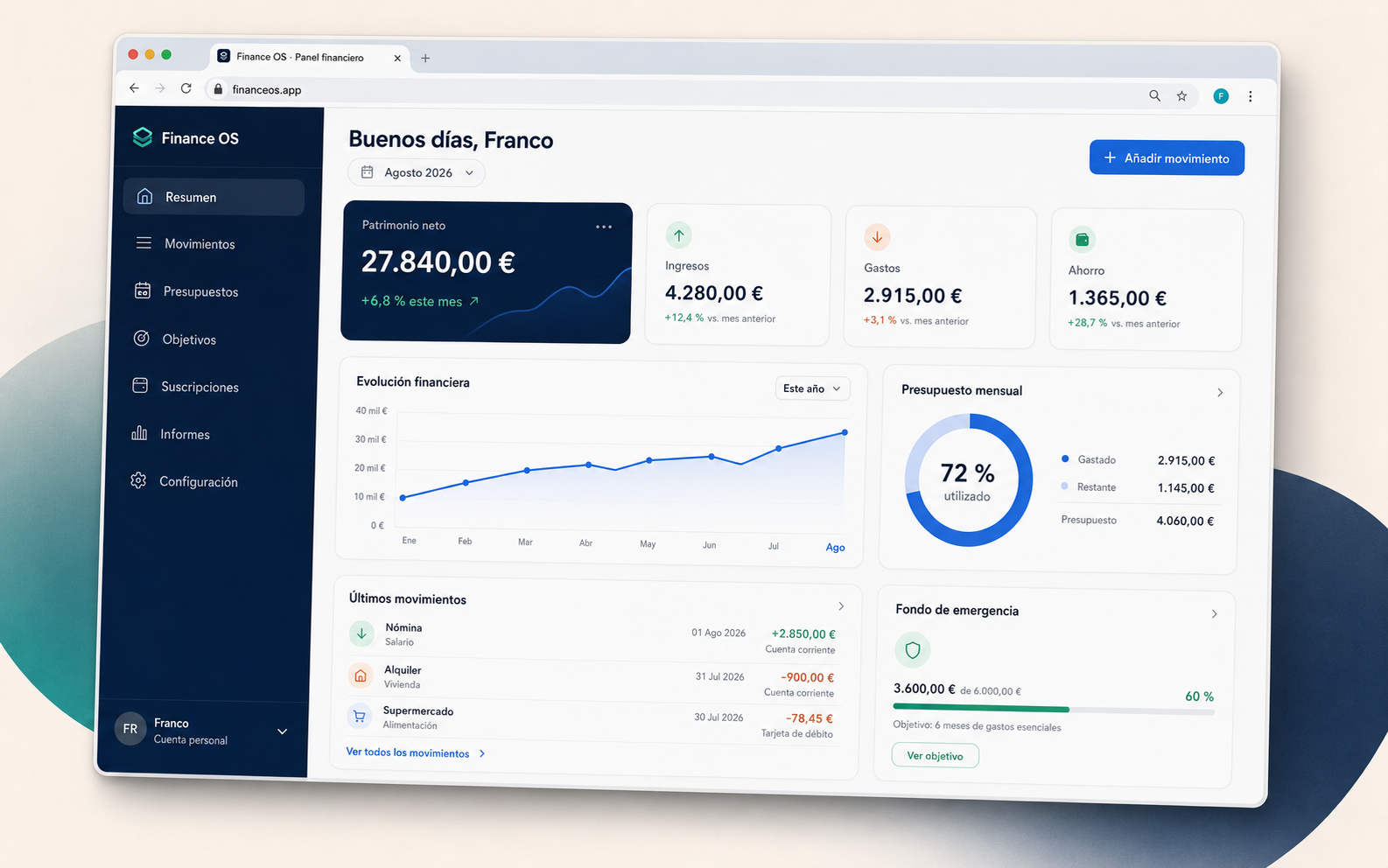Click the trend arrow beside +6,8 % este mes
Viewport: 1388px width, 868px height.
click(x=474, y=301)
